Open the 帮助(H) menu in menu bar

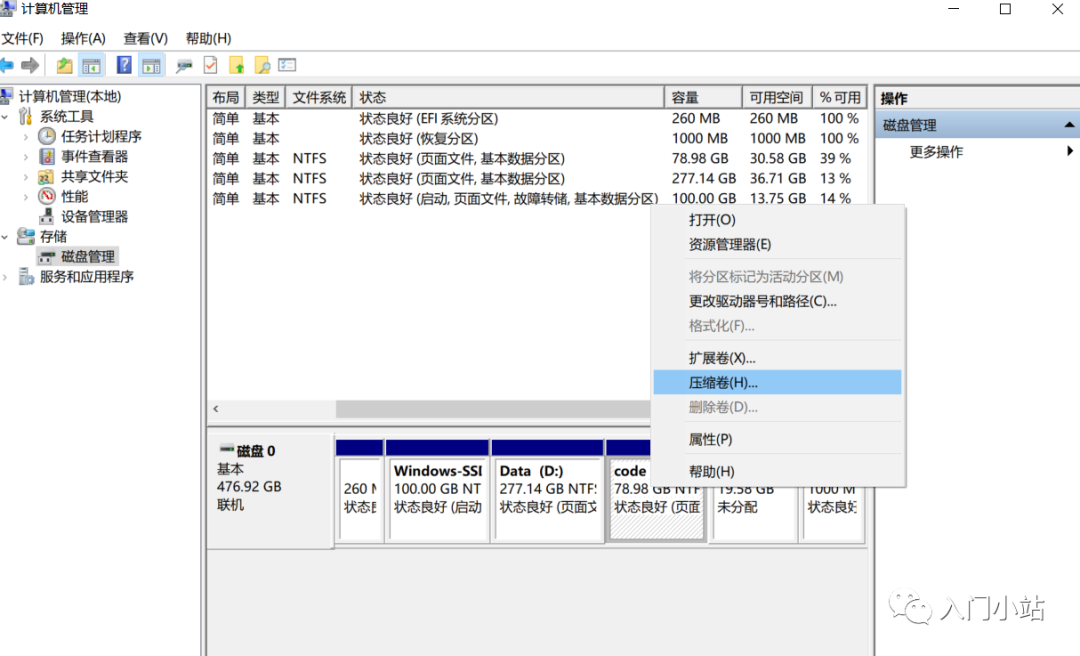click(208, 39)
